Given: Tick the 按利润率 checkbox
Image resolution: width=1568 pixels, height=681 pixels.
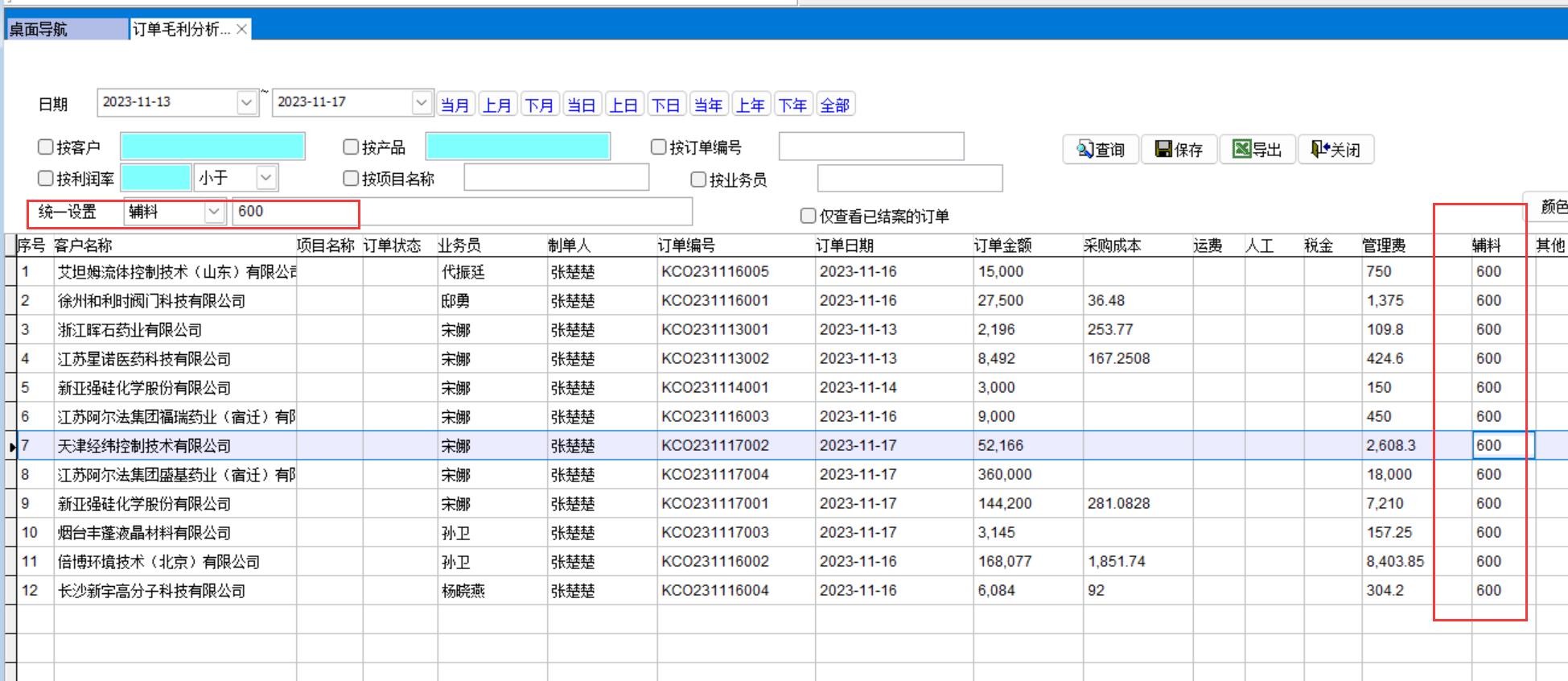Looking at the screenshot, I should pyautogui.click(x=46, y=178).
